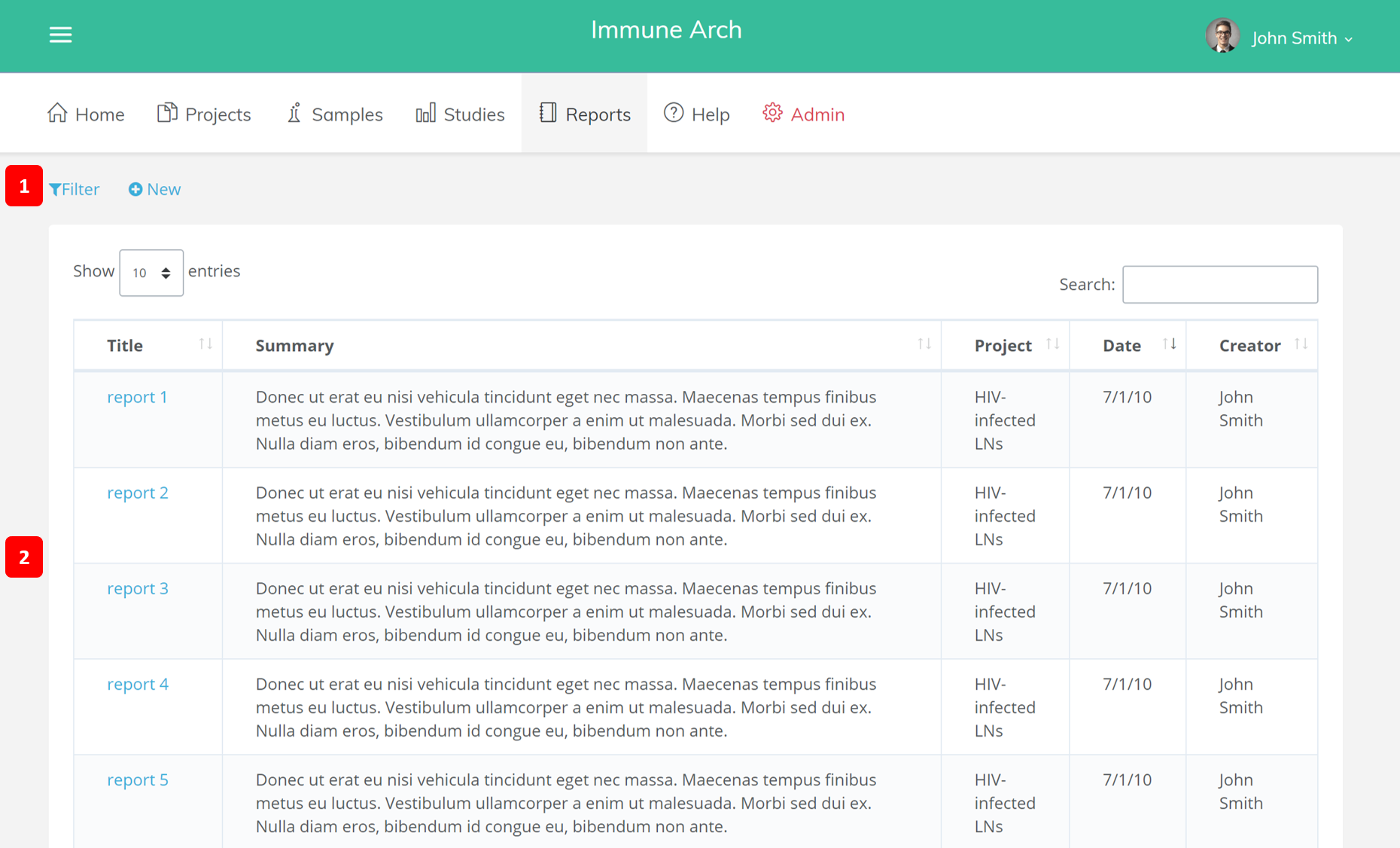The width and height of the screenshot is (1400, 848).
Task: Open report 2 link
Action: [x=138, y=493]
